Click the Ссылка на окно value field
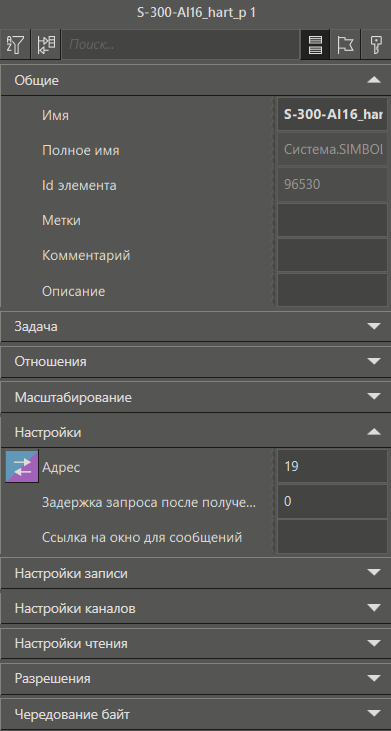Image resolution: width=391 pixels, height=731 pixels. (x=332, y=537)
